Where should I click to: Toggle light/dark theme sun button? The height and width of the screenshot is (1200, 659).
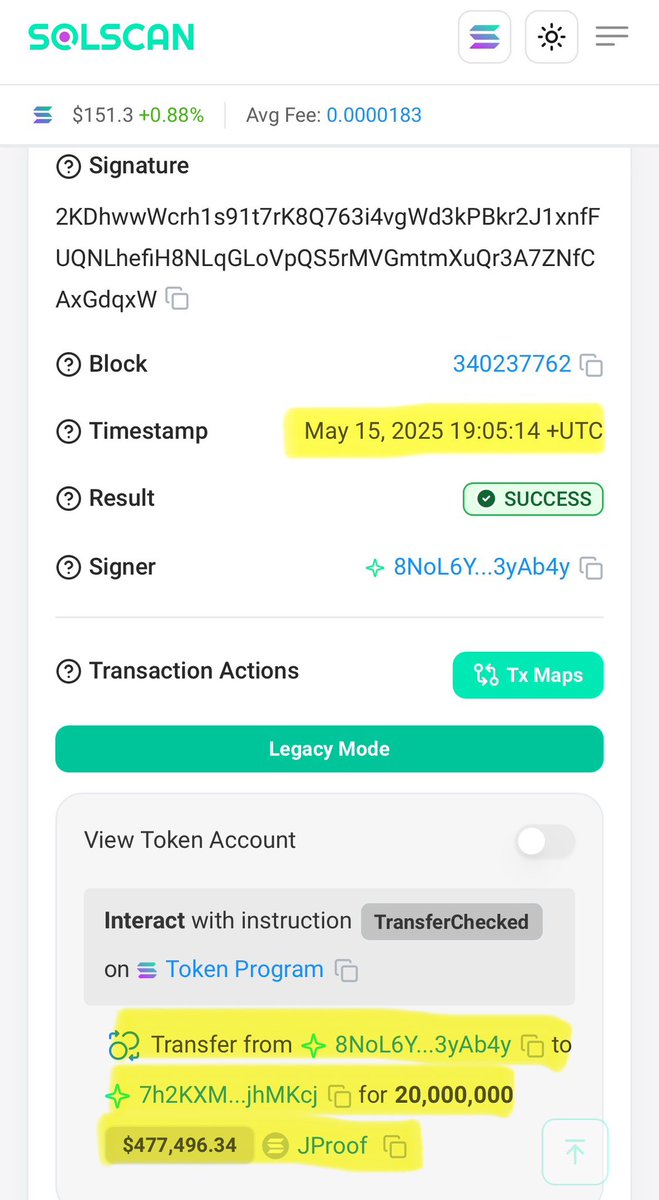pyautogui.click(x=551, y=38)
